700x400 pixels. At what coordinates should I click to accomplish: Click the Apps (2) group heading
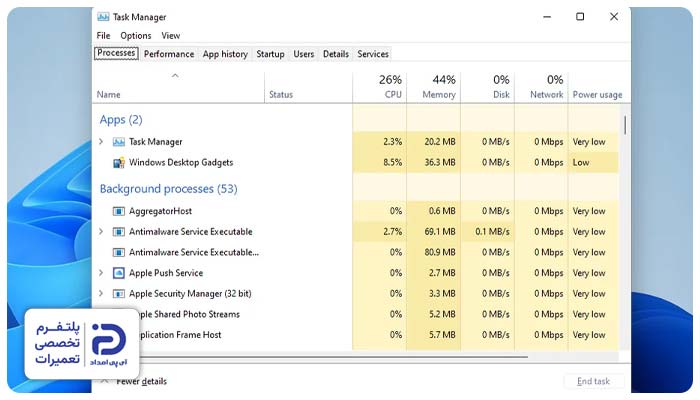121,120
